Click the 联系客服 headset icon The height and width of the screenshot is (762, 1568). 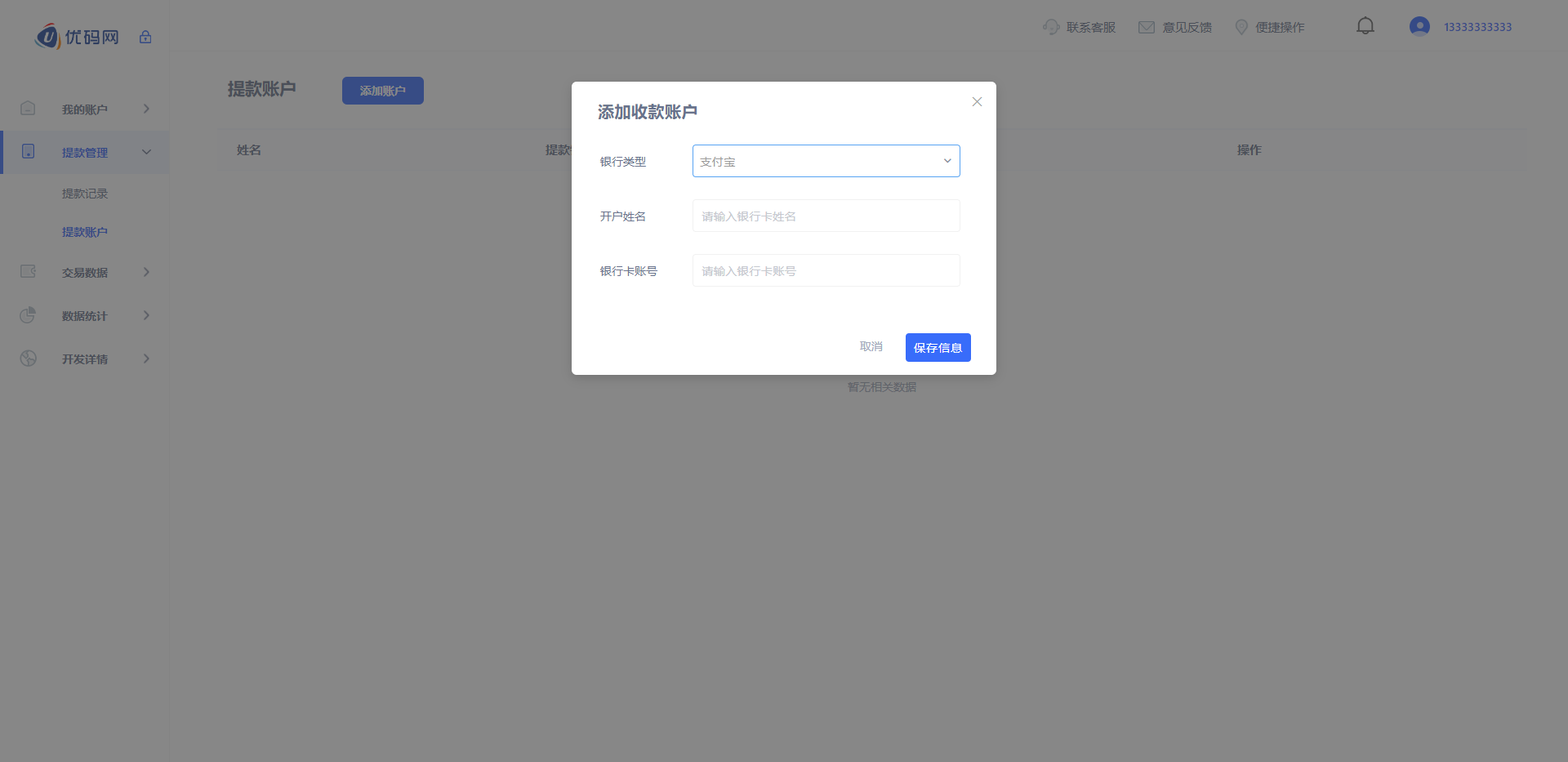(1051, 27)
